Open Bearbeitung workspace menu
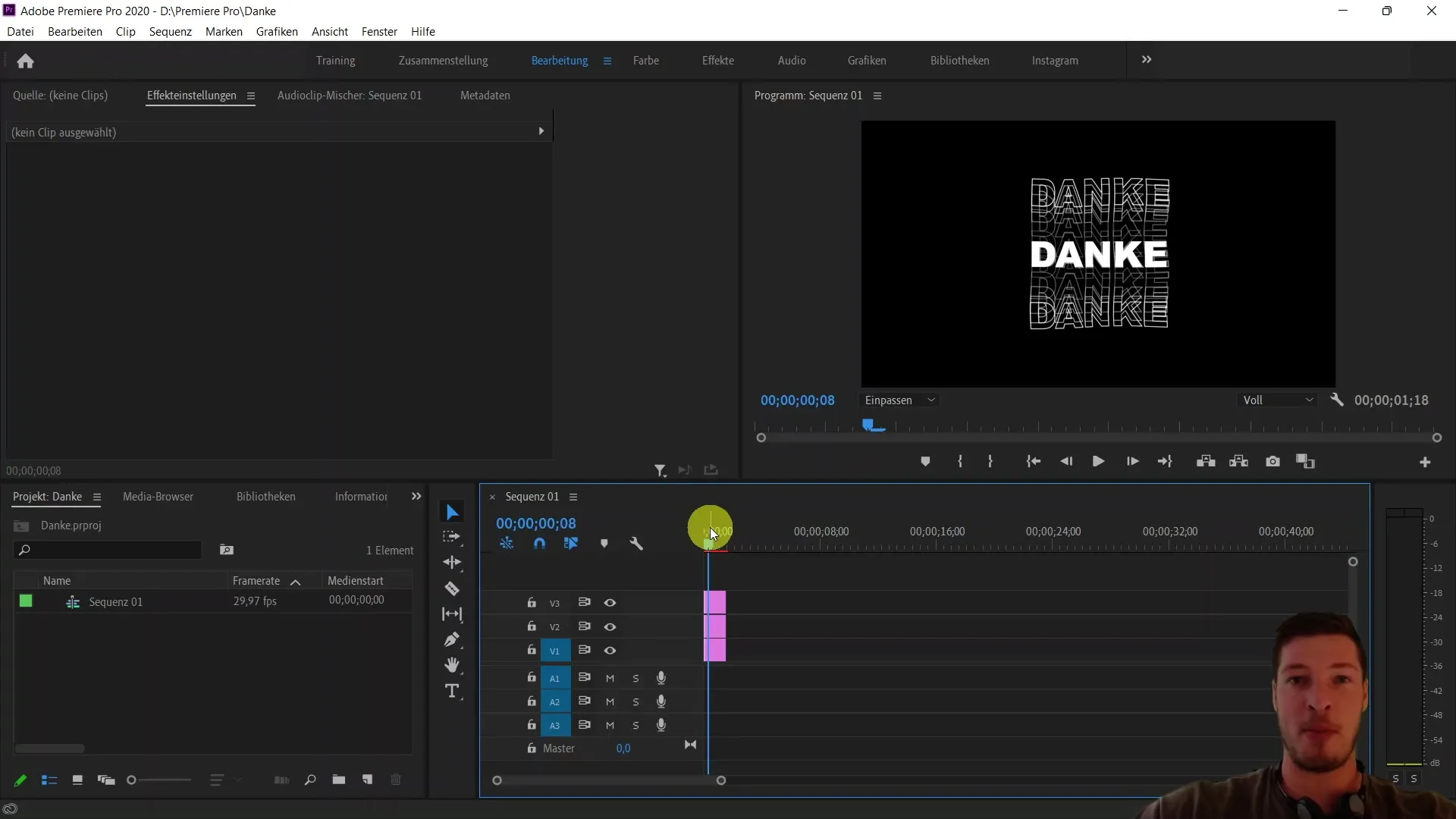The height and width of the screenshot is (819, 1456). (x=607, y=61)
